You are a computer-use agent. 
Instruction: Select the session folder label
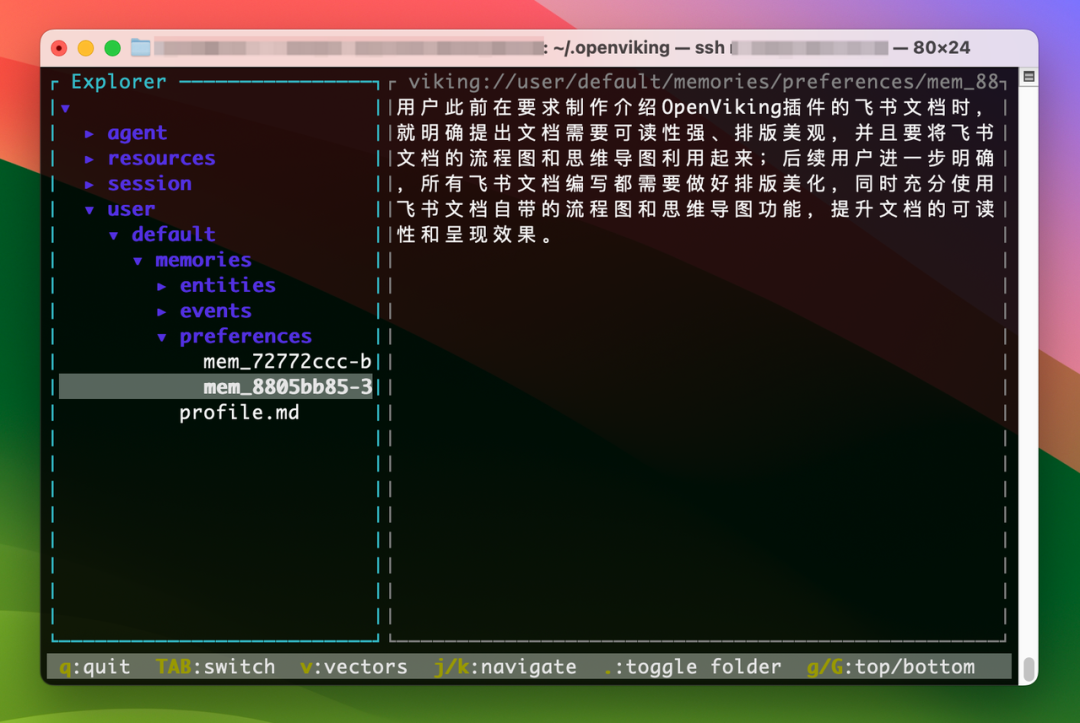click(149, 184)
